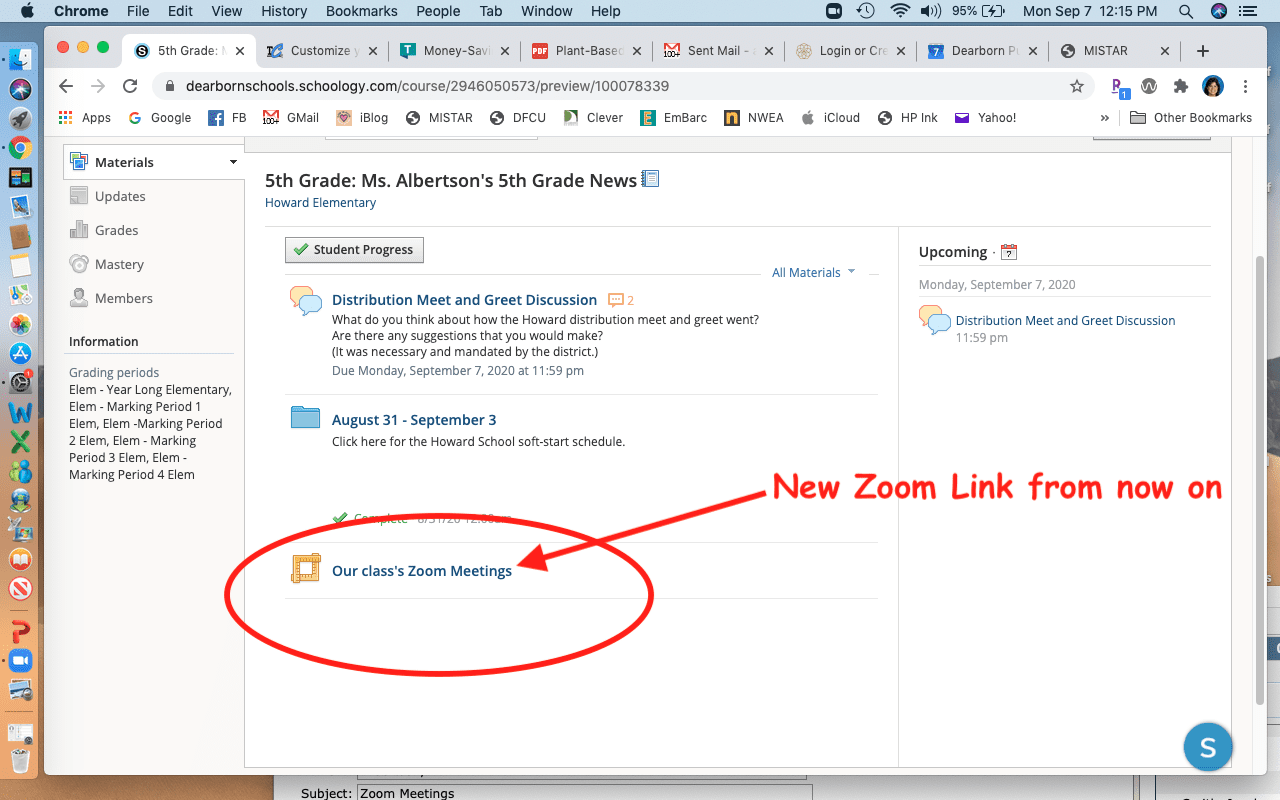Open the Other Bookmarks folder
The height and width of the screenshot is (800, 1280).
click(1191, 117)
